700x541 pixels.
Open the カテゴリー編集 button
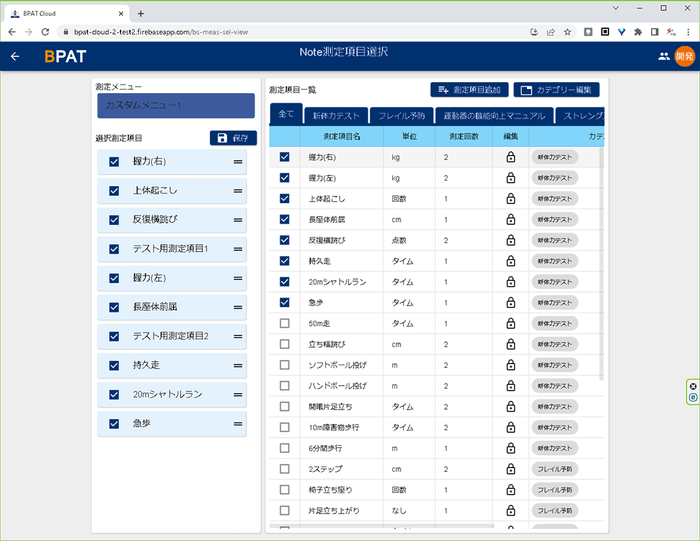[x=557, y=90]
